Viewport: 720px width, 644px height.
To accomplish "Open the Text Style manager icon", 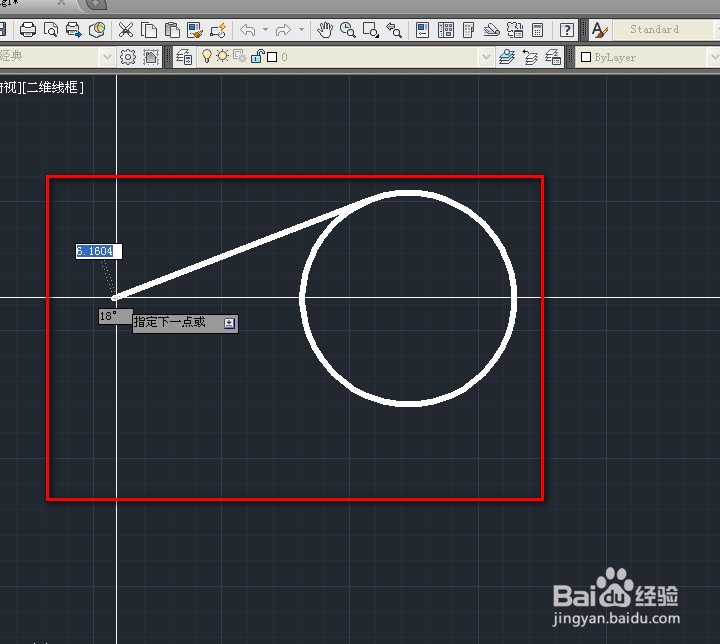I will tap(599, 30).
